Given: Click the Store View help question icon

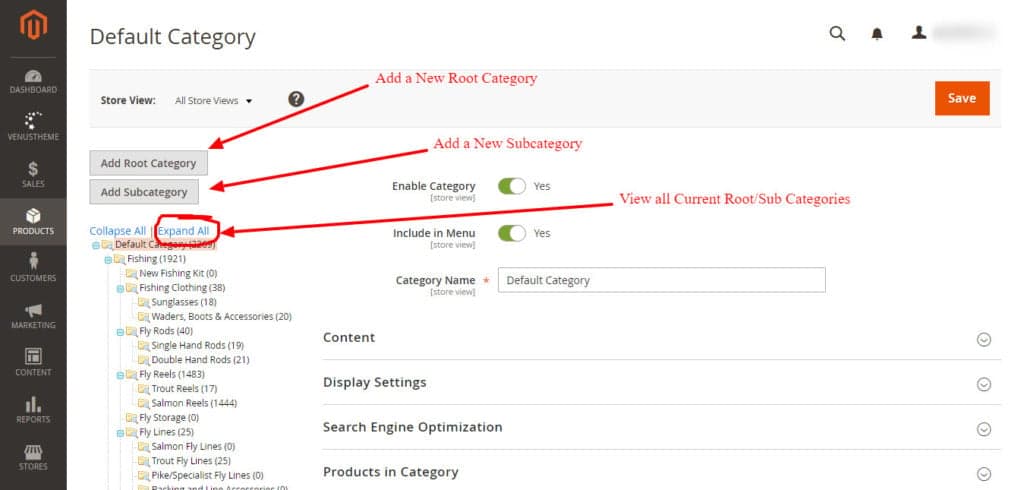Looking at the screenshot, I should 296,99.
